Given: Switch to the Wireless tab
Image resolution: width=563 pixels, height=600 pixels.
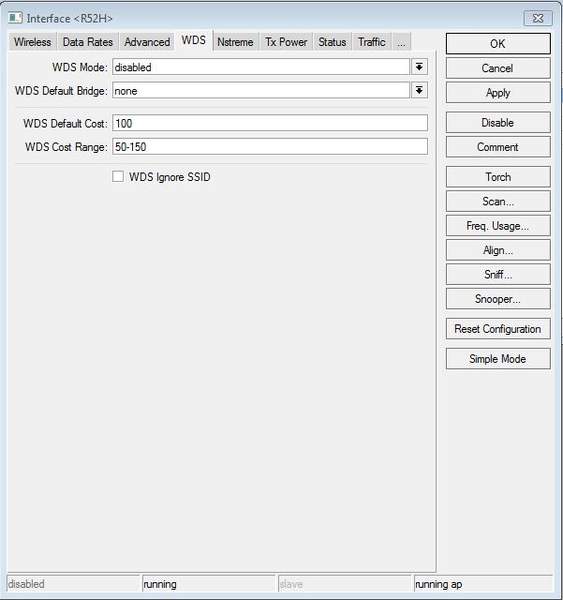Looking at the screenshot, I should 33,42.
